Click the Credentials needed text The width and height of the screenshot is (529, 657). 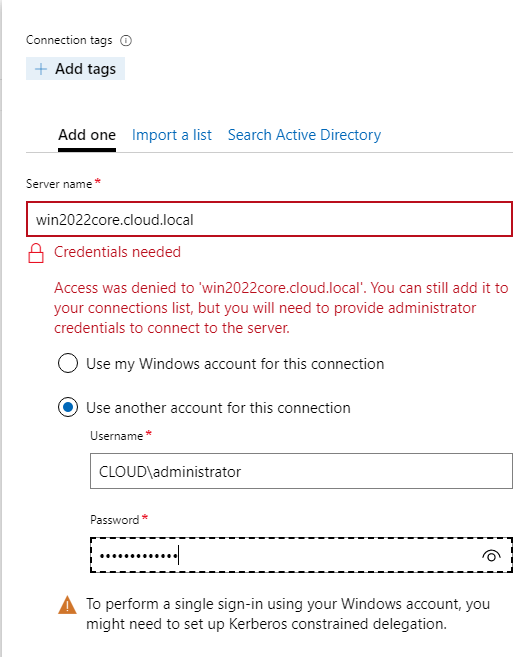117,252
